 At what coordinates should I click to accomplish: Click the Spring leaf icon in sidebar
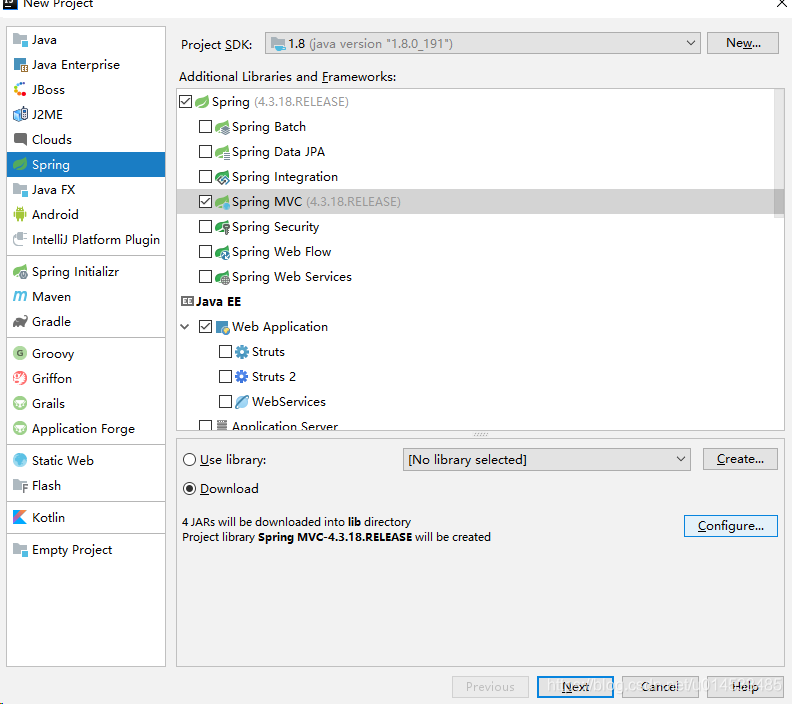point(20,165)
